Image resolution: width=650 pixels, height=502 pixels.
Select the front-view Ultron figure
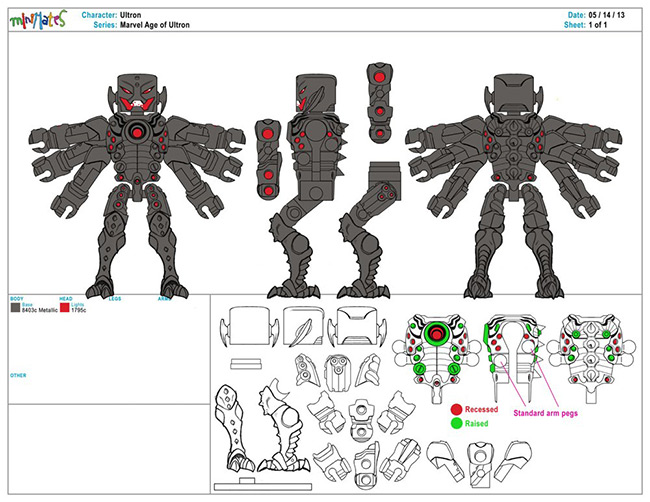coord(137,186)
